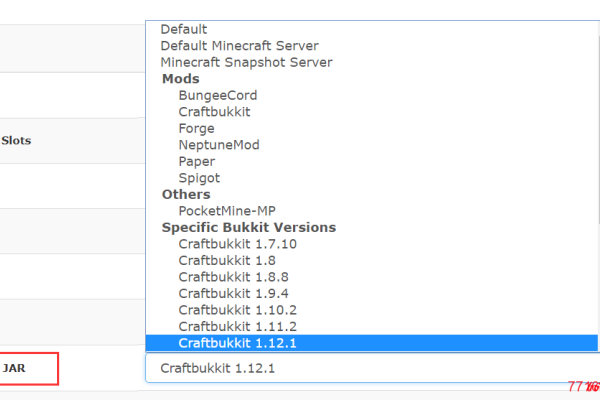This screenshot has width=600, height=400.
Task: Select Spigot server option
Action: tap(198, 177)
